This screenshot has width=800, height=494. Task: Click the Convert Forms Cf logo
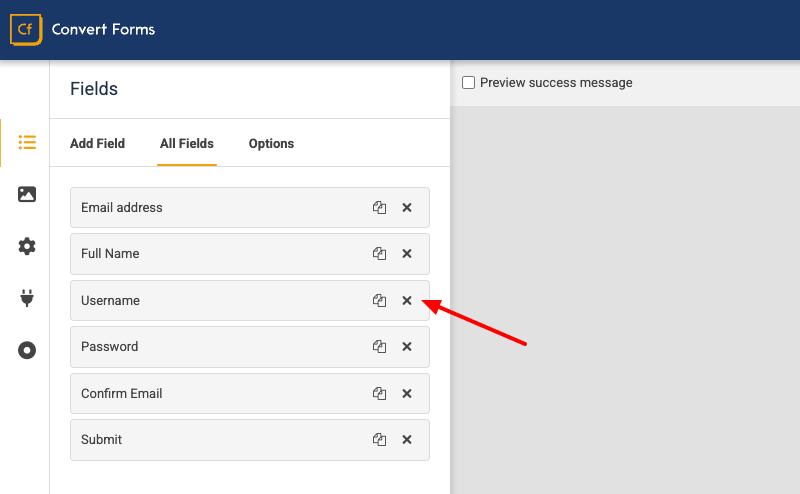pyautogui.click(x=26, y=30)
